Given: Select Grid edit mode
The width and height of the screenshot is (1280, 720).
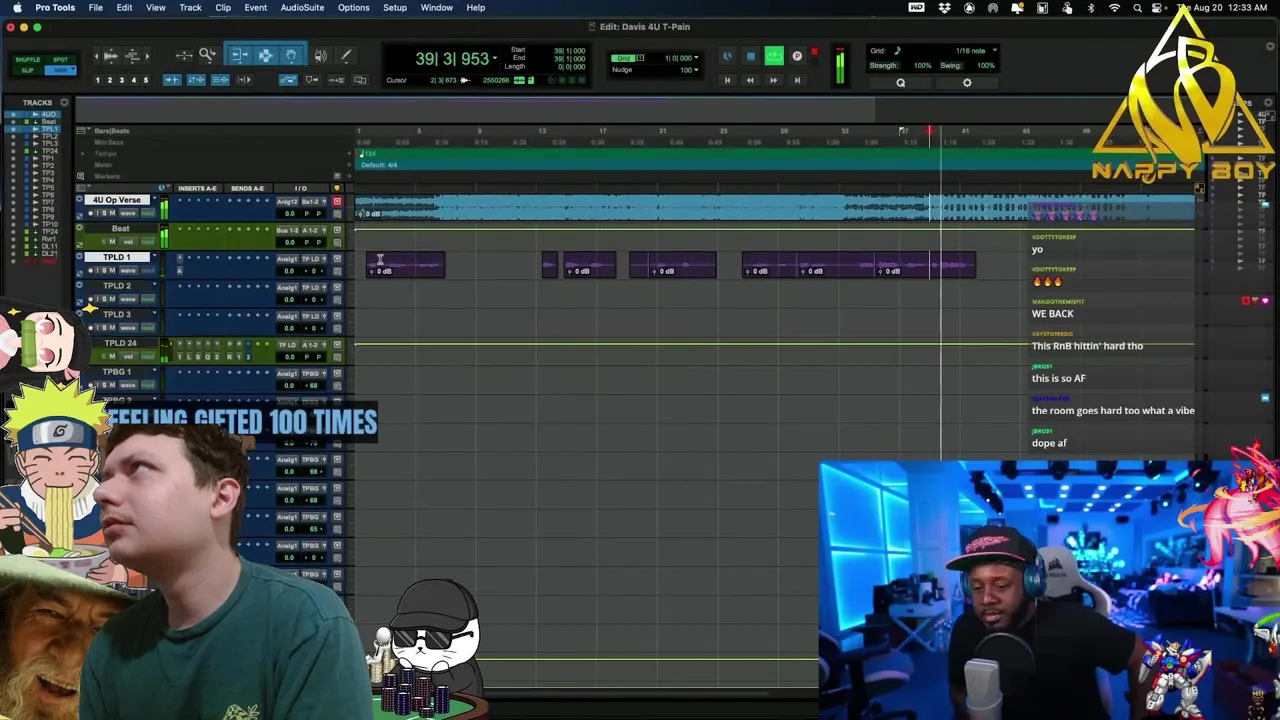Looking at the screenshot, I should click(x=61, y=70).
